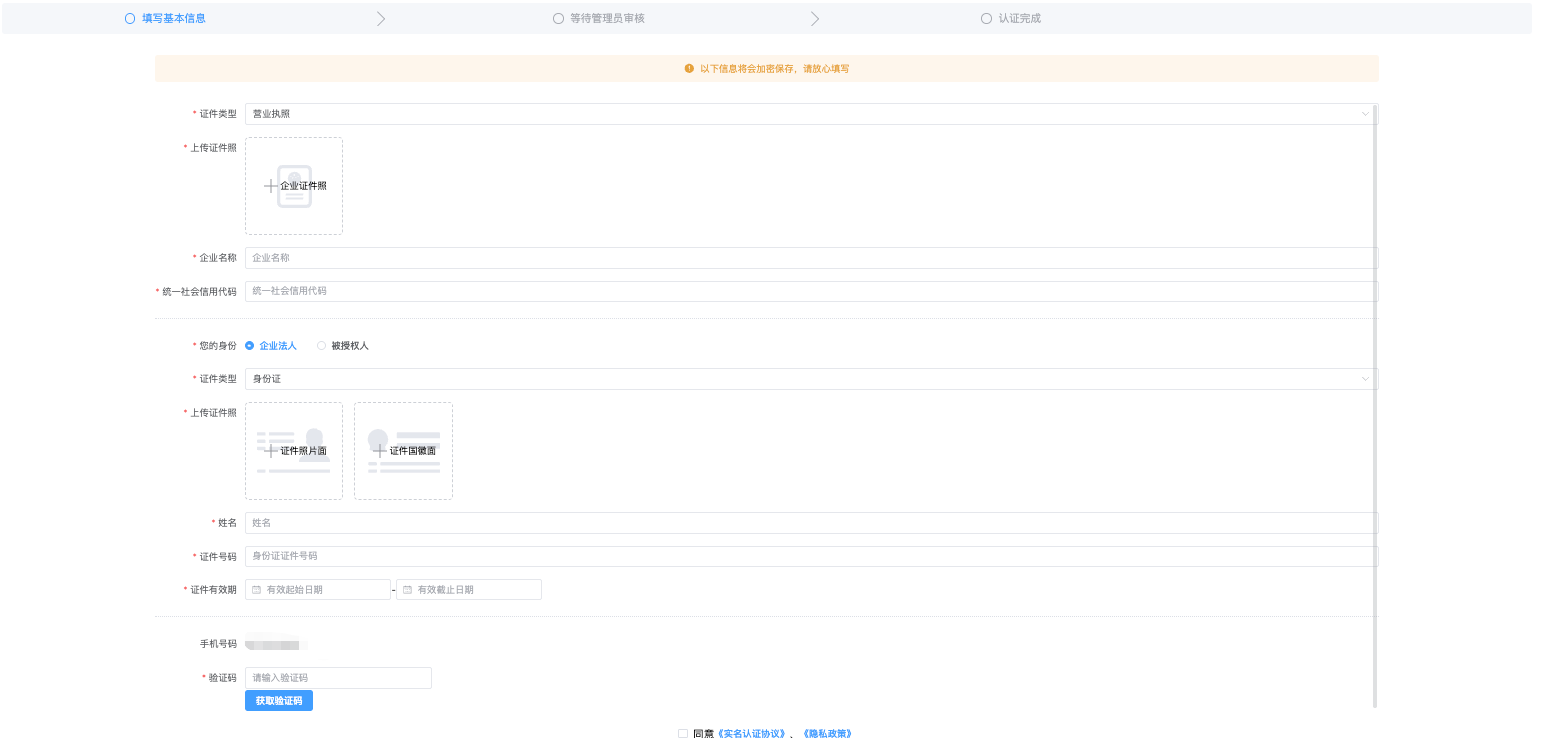
Task: Go to the 认证完成 step
Action: [x=1011, y=18]
